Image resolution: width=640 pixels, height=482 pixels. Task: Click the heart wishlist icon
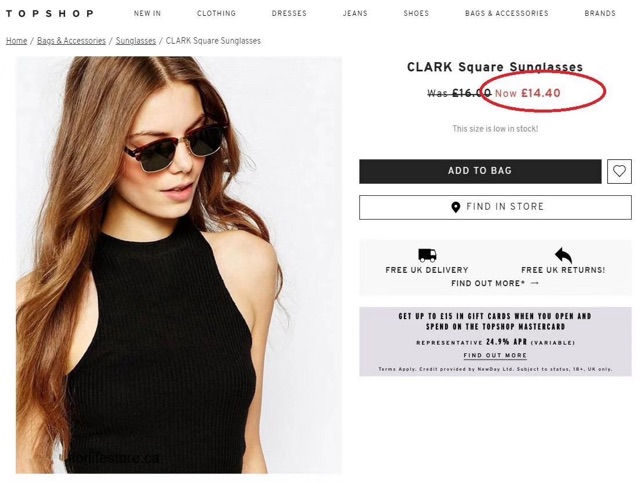[619, 171]
